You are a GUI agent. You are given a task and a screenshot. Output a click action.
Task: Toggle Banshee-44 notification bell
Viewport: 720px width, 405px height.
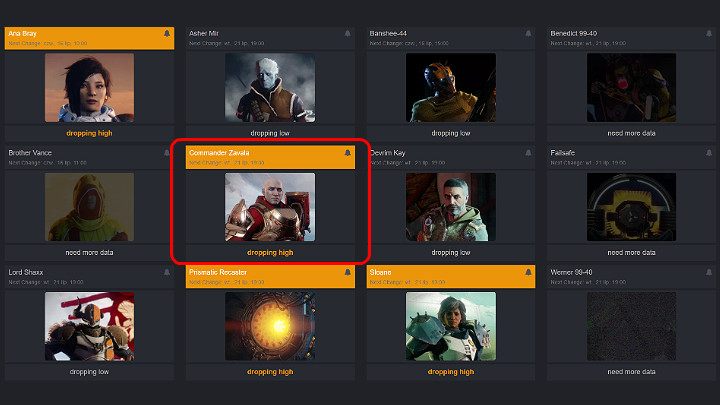[x=528, y=34]
